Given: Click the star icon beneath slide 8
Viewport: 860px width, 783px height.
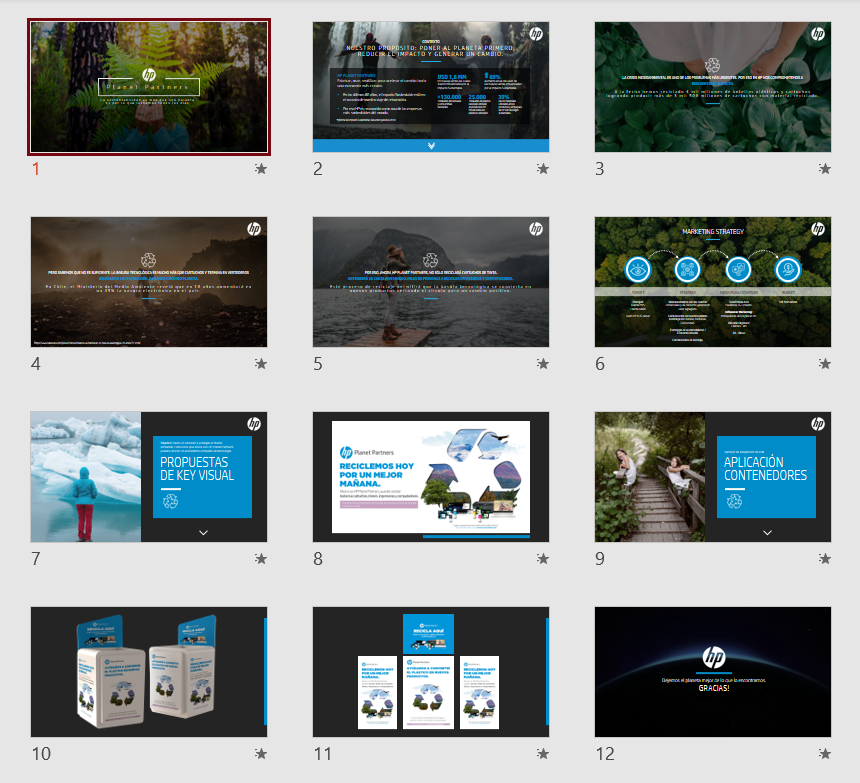Looking at the screenshot, I should [543, 559].
